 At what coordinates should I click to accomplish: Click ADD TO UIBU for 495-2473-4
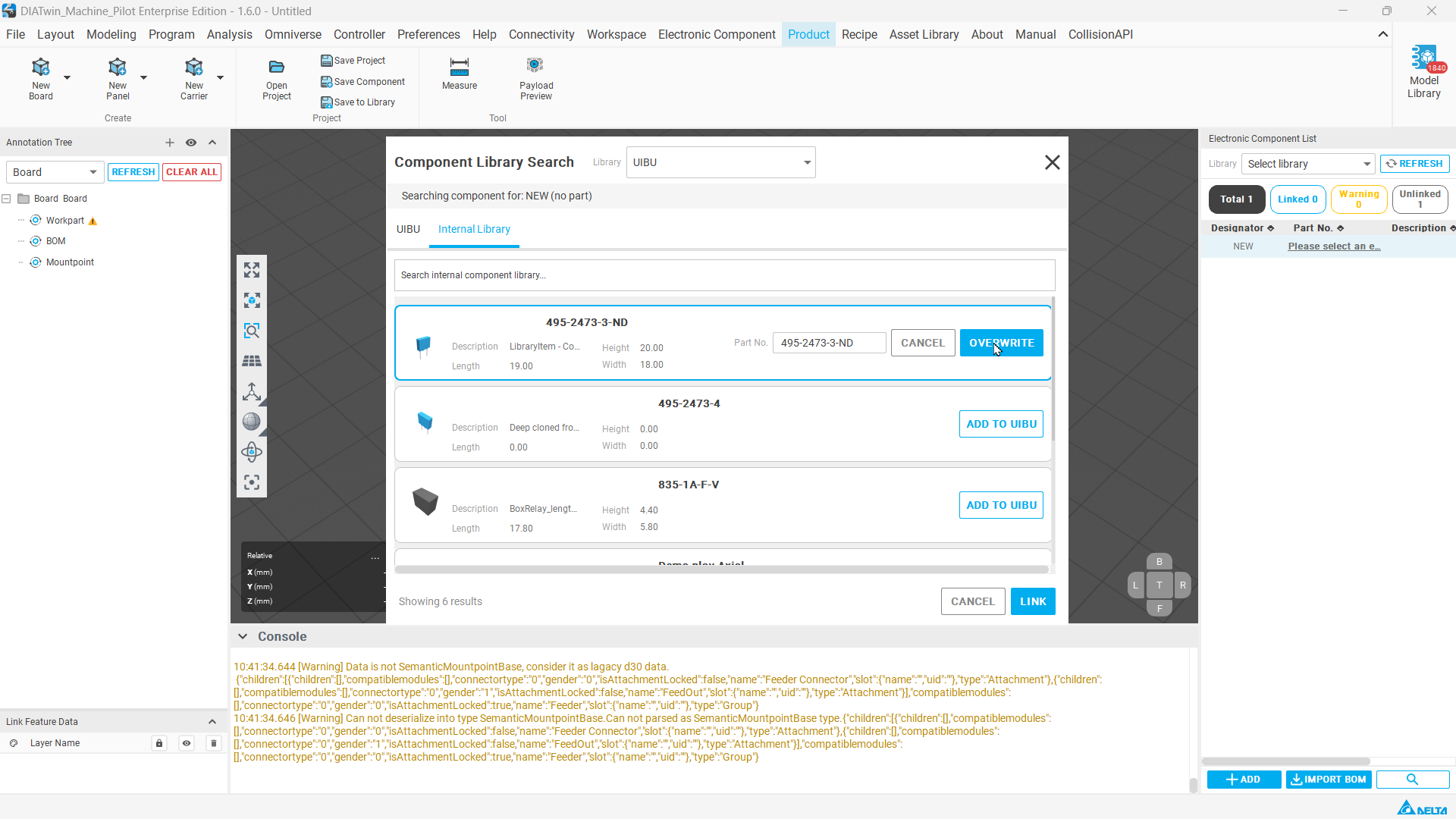tap(1001, 424)
